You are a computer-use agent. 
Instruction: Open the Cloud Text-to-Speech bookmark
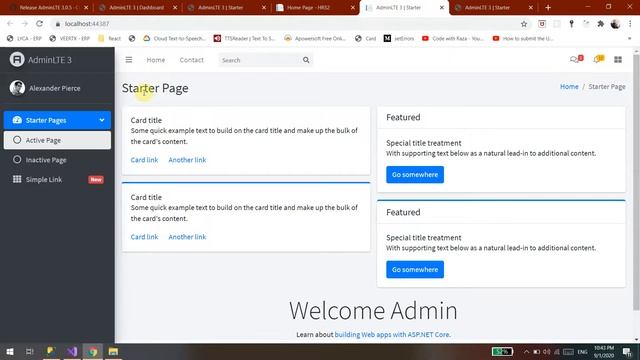174,38
